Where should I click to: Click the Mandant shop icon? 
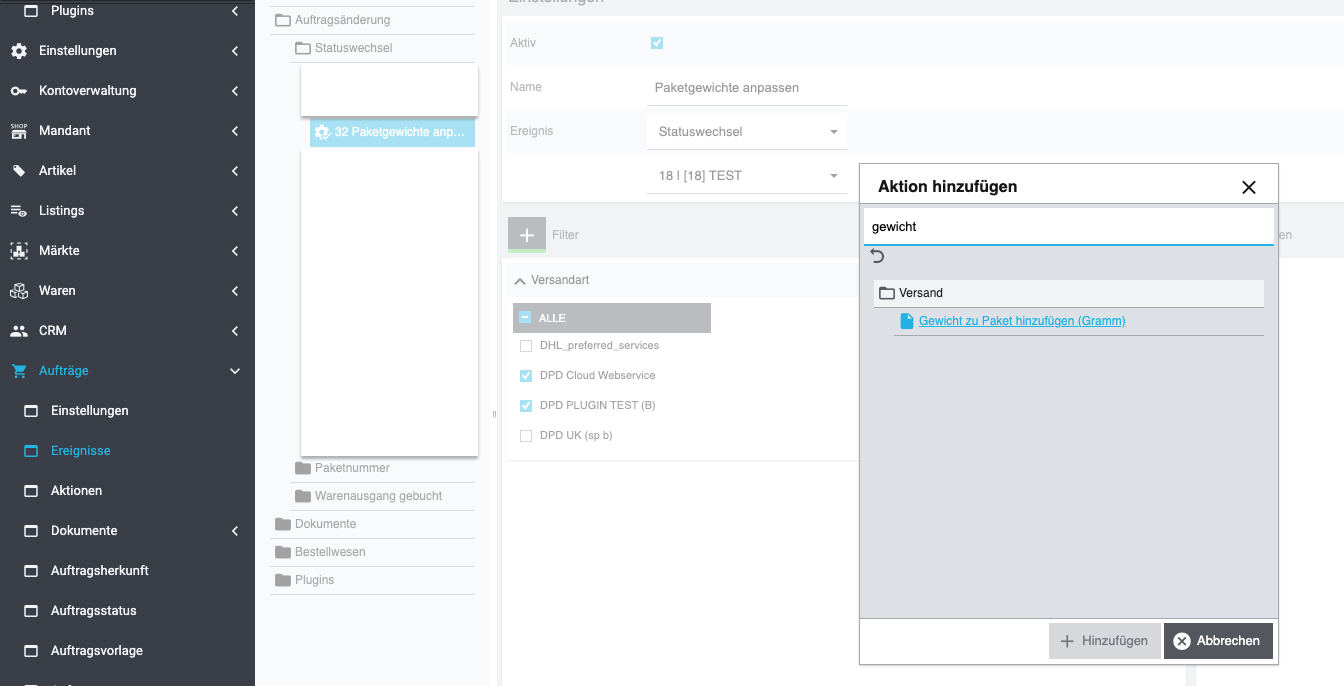tap(19, 131)
